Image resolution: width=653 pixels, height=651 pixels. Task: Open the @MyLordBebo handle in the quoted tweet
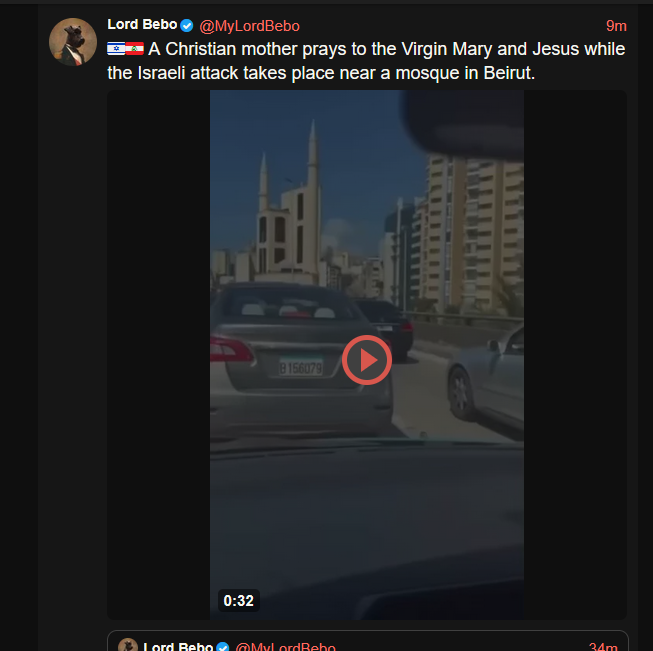pyautogui.click(x=285, y=647)
